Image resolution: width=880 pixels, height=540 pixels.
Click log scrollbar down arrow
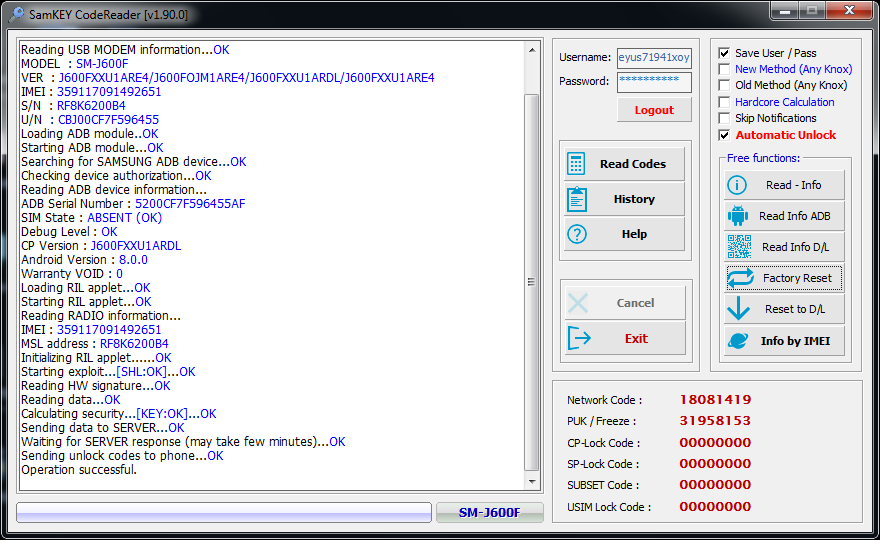[531, 482]
